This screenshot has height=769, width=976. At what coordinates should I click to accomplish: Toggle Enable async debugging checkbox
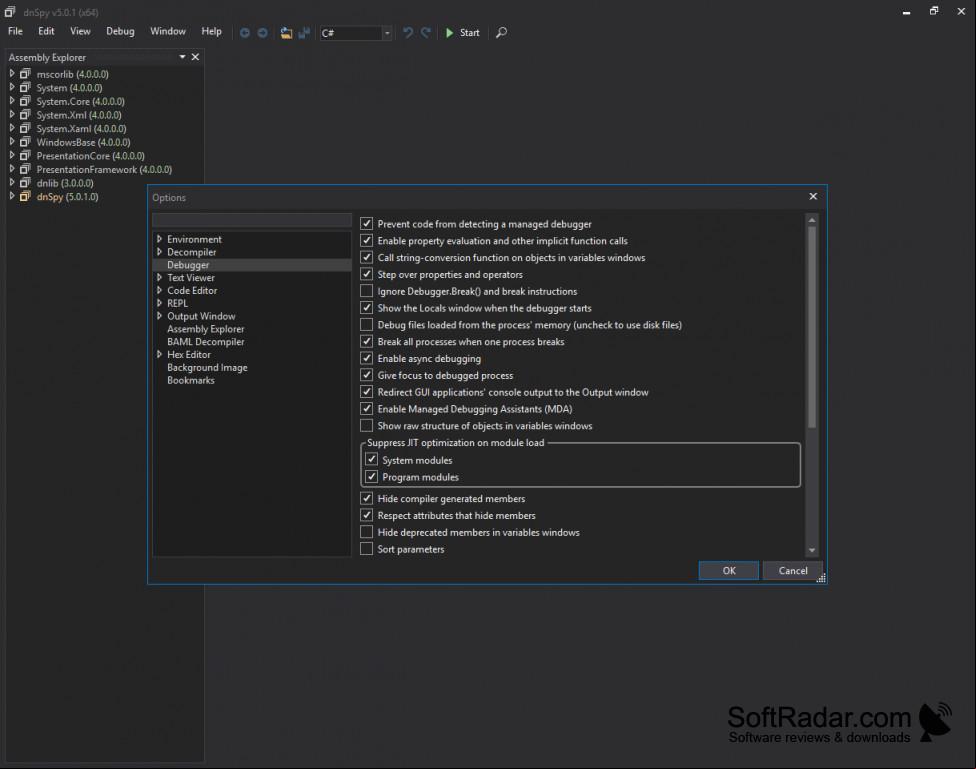click(367, 358)
